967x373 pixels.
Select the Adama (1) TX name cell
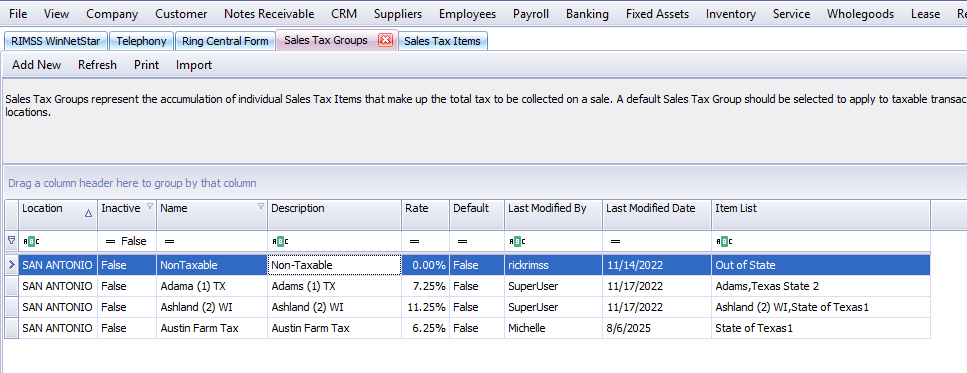[212, 286]
